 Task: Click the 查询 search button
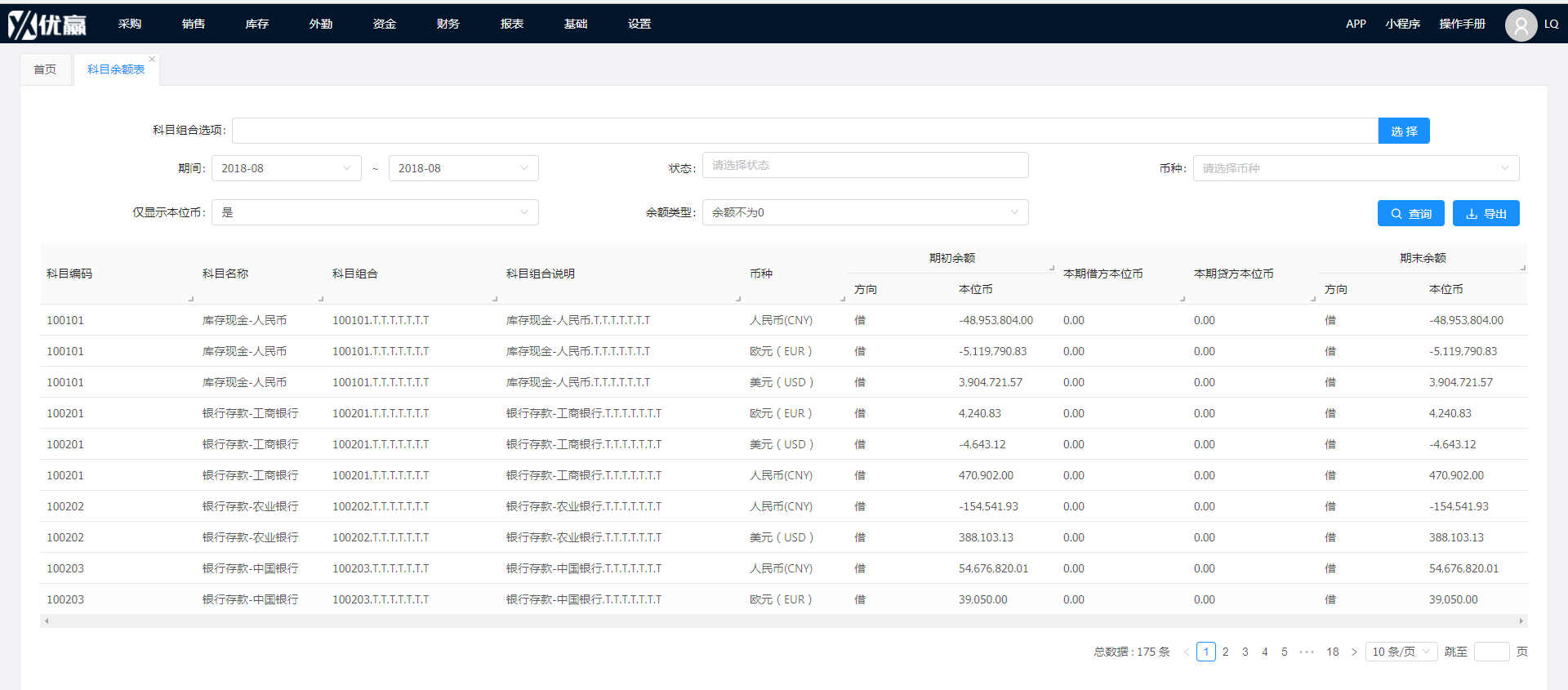[1410, 213]
